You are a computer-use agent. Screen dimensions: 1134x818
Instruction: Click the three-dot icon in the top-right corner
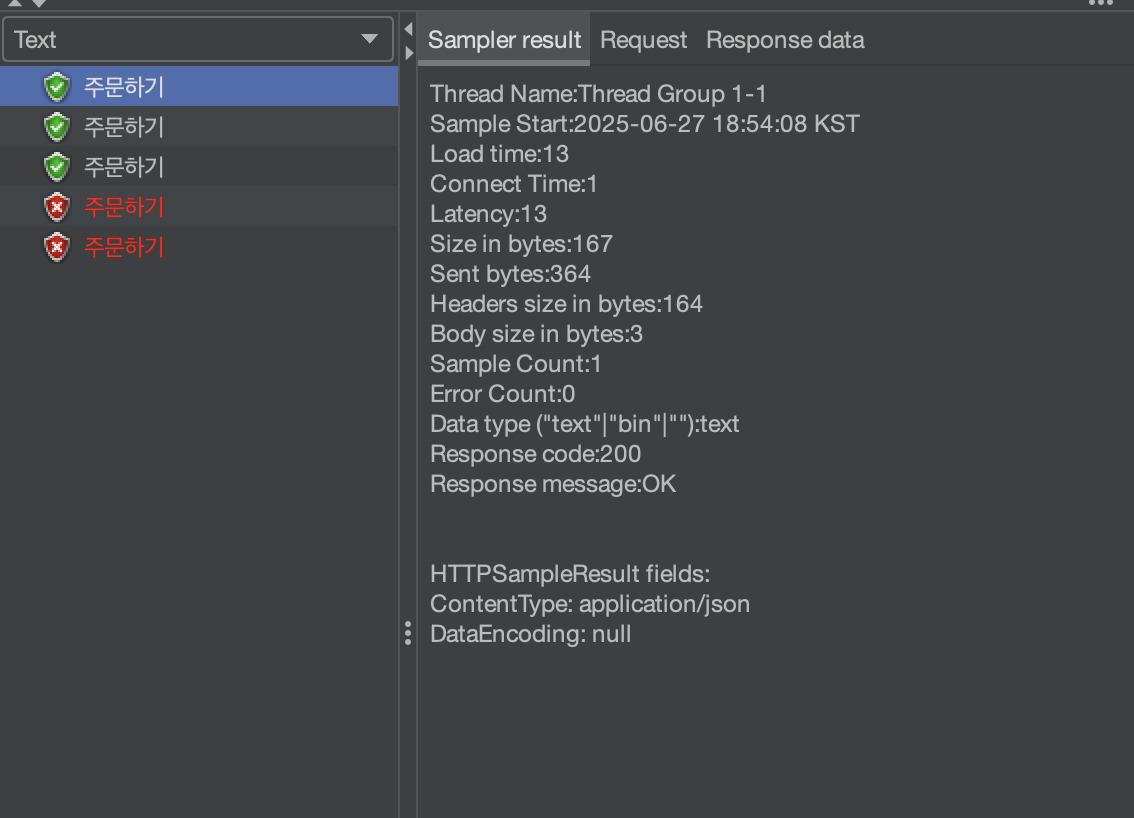1100,3
